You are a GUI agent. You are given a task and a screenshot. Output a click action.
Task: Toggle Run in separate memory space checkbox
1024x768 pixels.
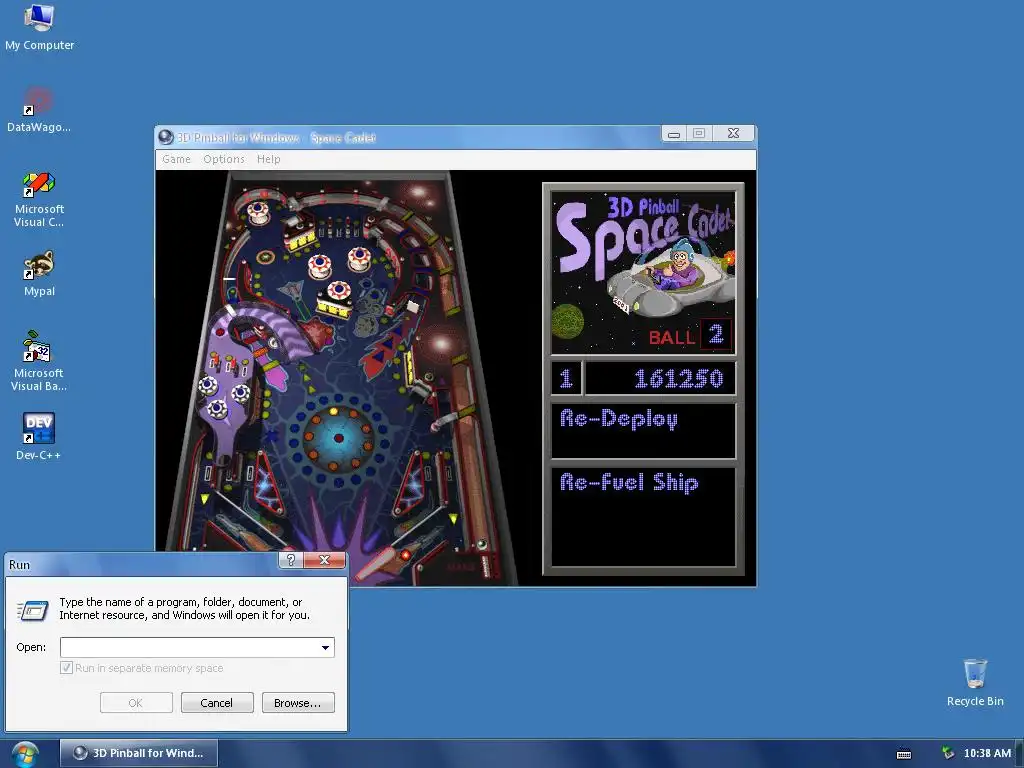(66, 667)
